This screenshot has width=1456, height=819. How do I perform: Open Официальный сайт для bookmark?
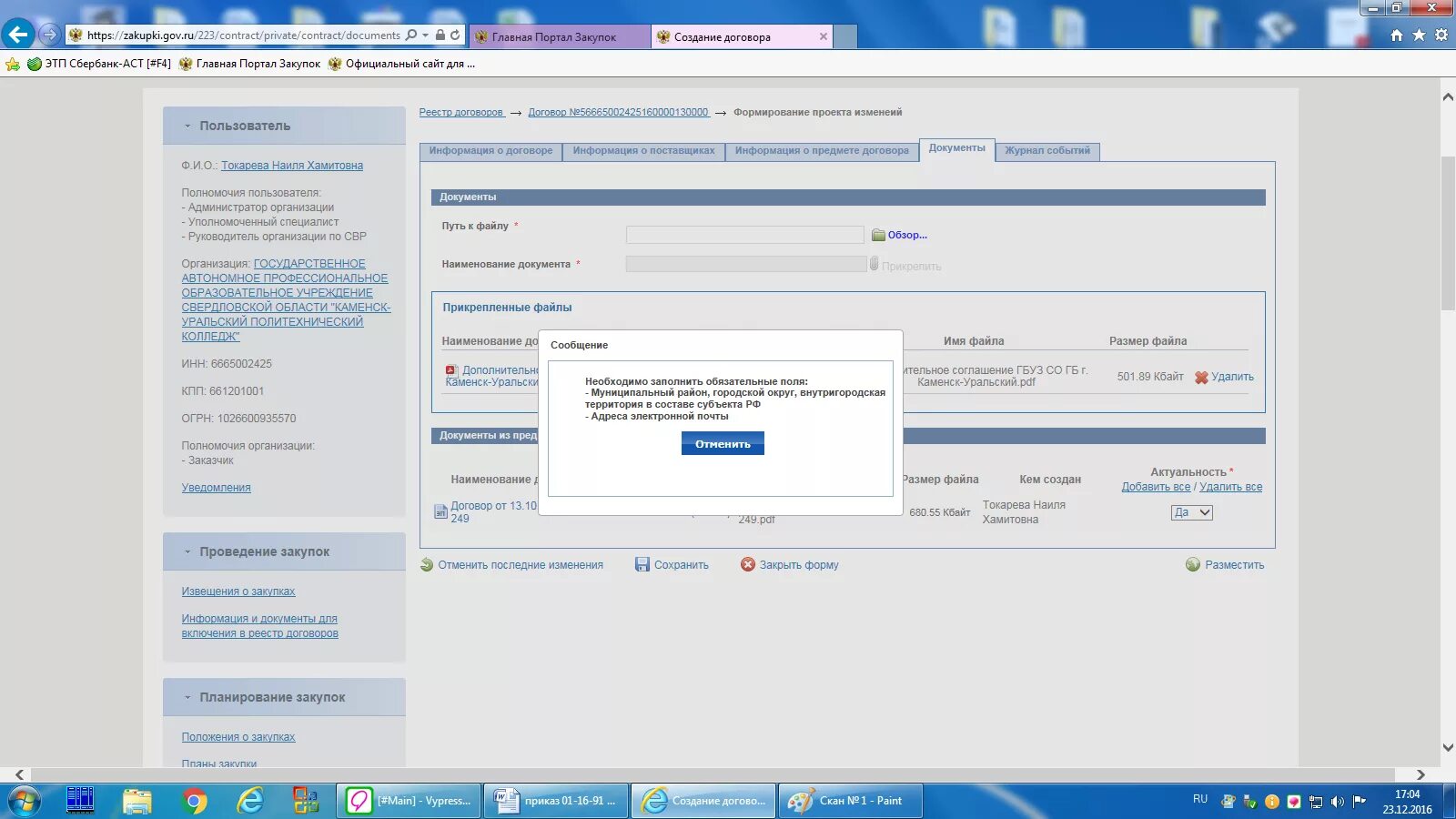point(401,64)
